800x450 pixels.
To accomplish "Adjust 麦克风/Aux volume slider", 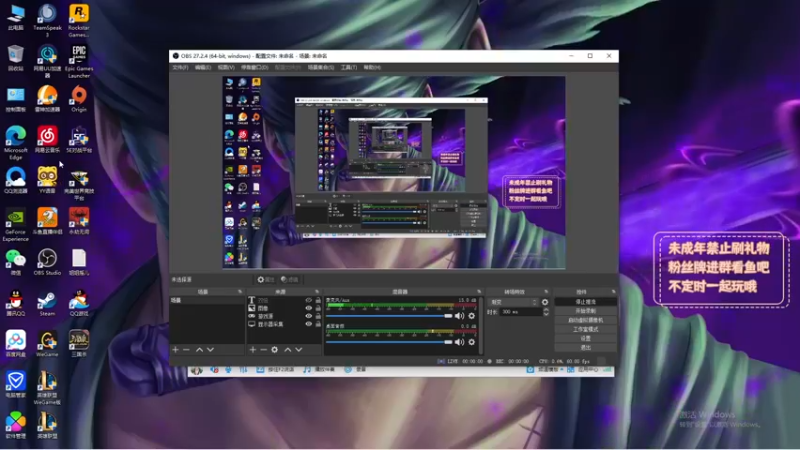I will [x=389, y=316].
